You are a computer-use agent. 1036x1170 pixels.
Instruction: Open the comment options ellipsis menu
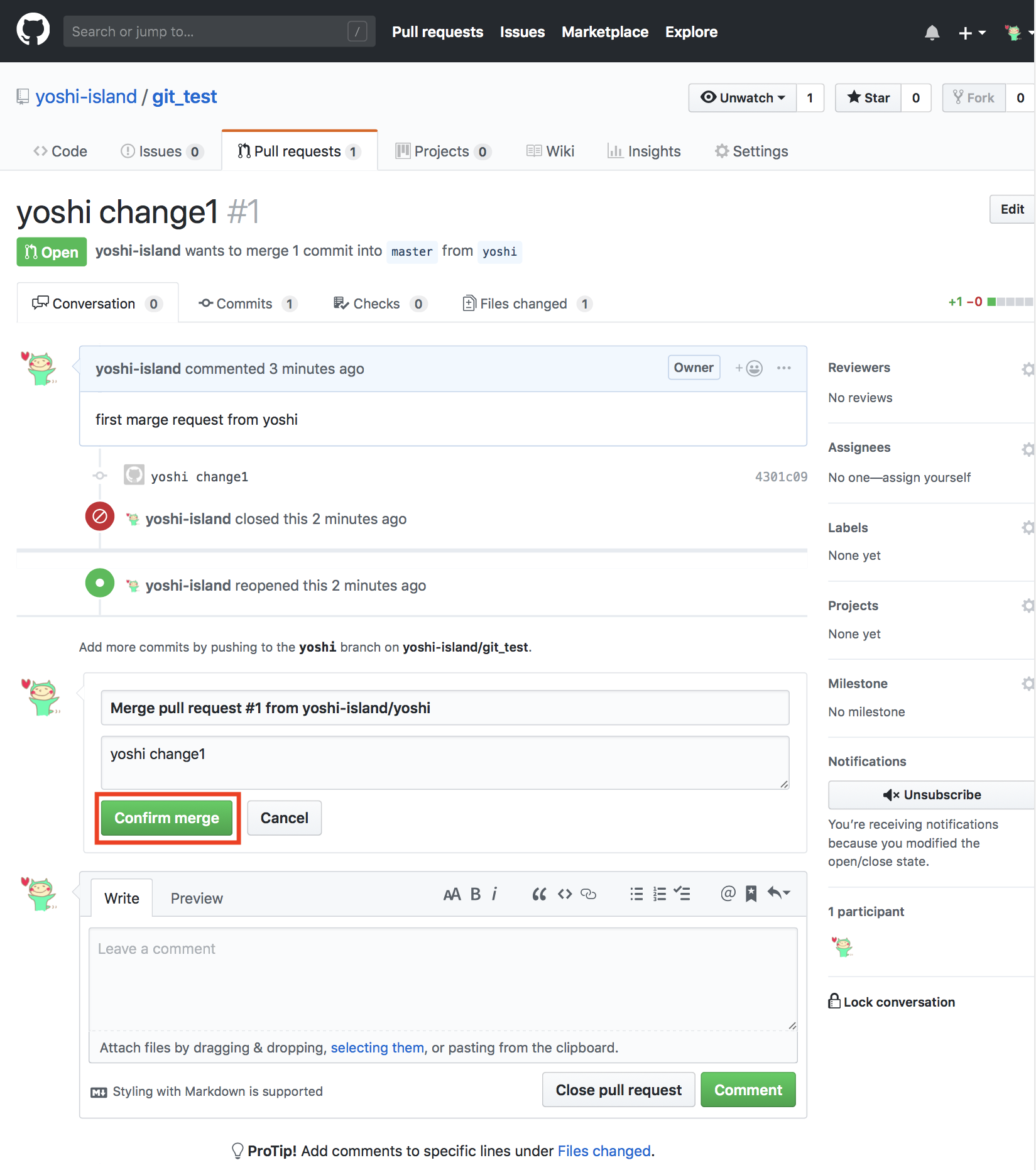pyautogui.click(x=783, y=368)
